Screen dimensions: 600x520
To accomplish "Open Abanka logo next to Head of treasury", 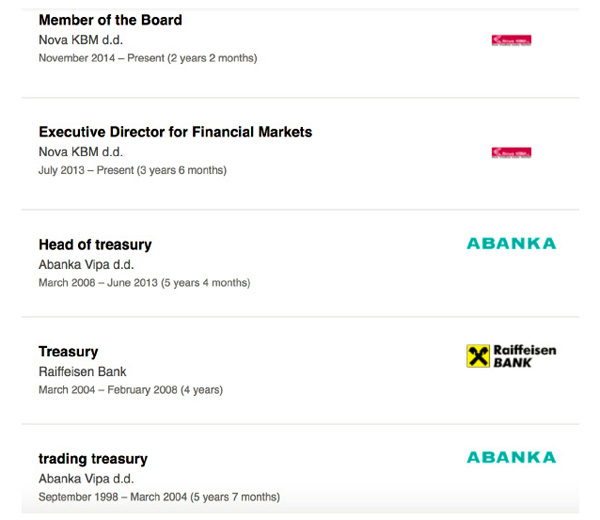I will pos(511,244).
